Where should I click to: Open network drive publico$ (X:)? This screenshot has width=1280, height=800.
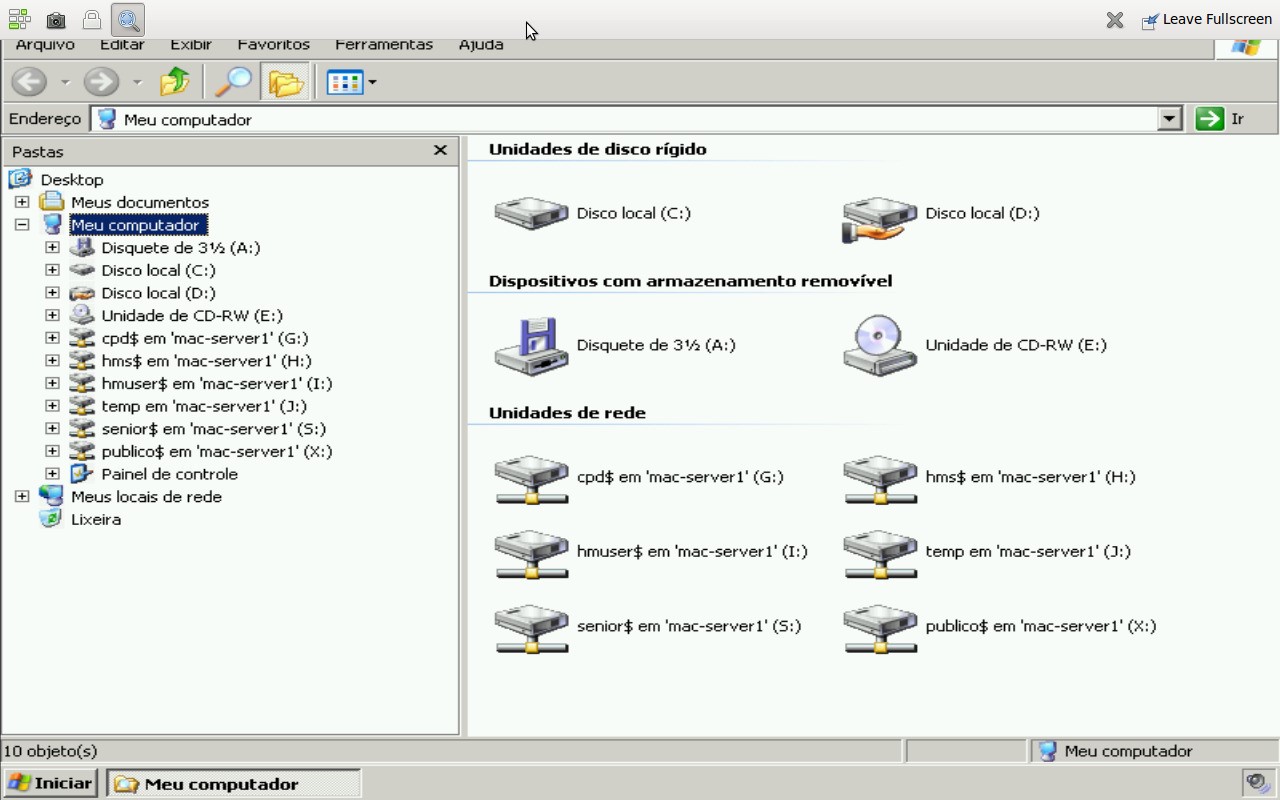879,627
